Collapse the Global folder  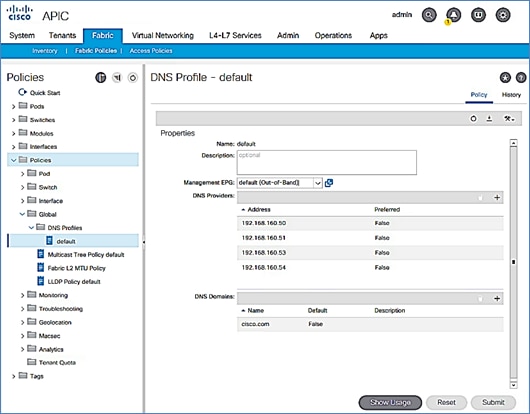point(22,214)
